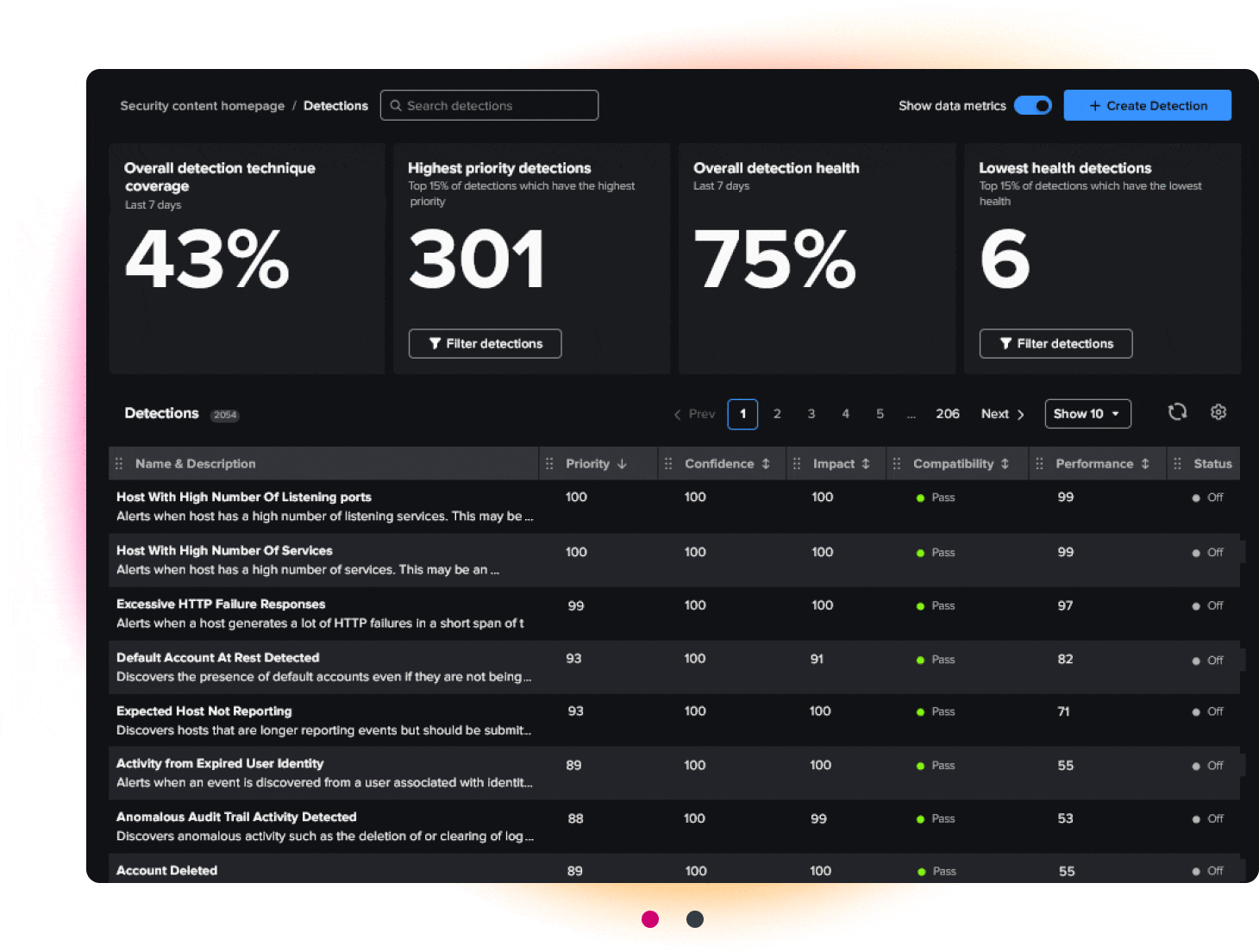Open the table settings gear icon
This screenshot has width=1259, height=952.
tap(1218, 412)
